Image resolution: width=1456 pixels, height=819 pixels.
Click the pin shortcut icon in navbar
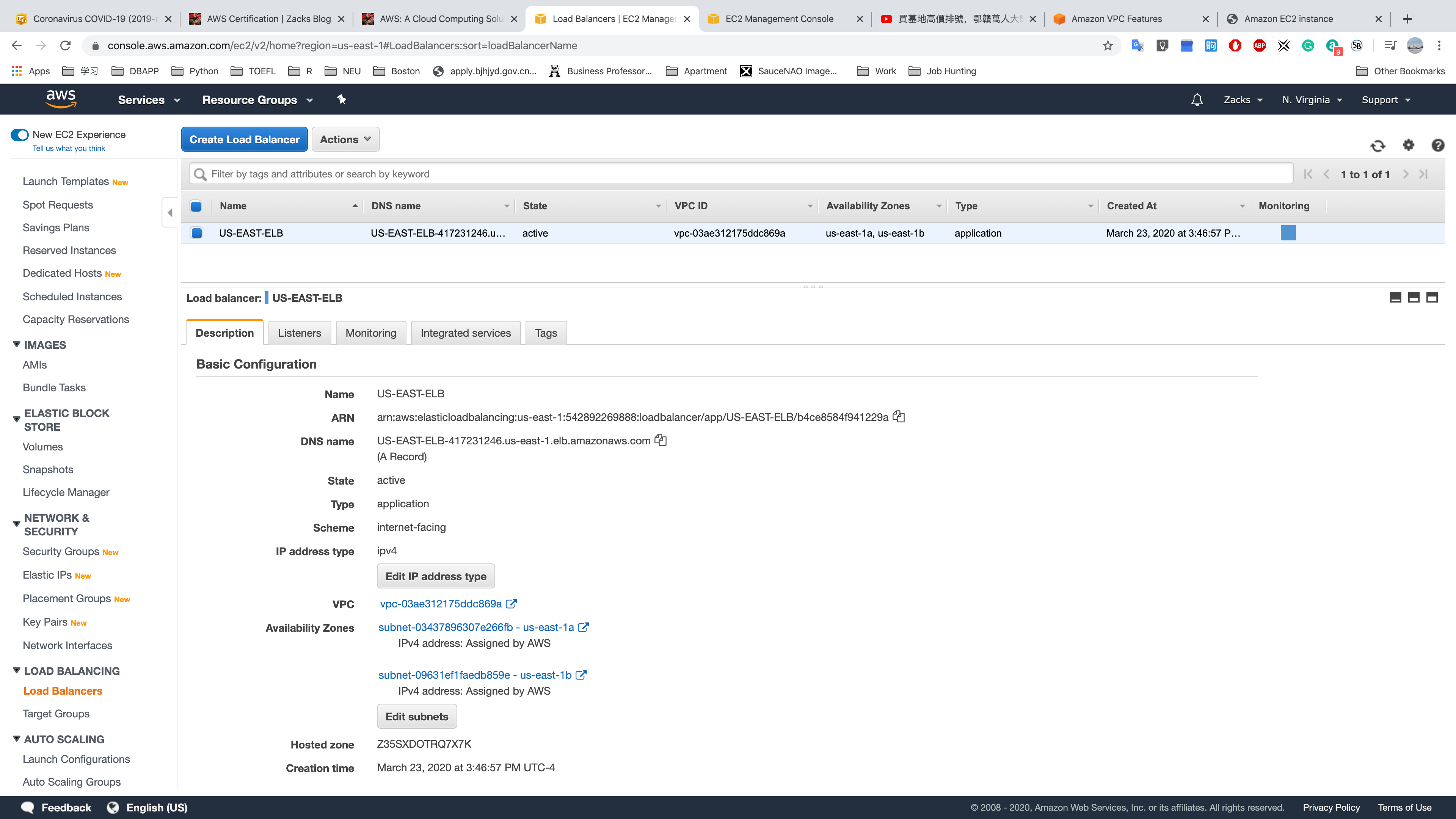click(341, 99)
